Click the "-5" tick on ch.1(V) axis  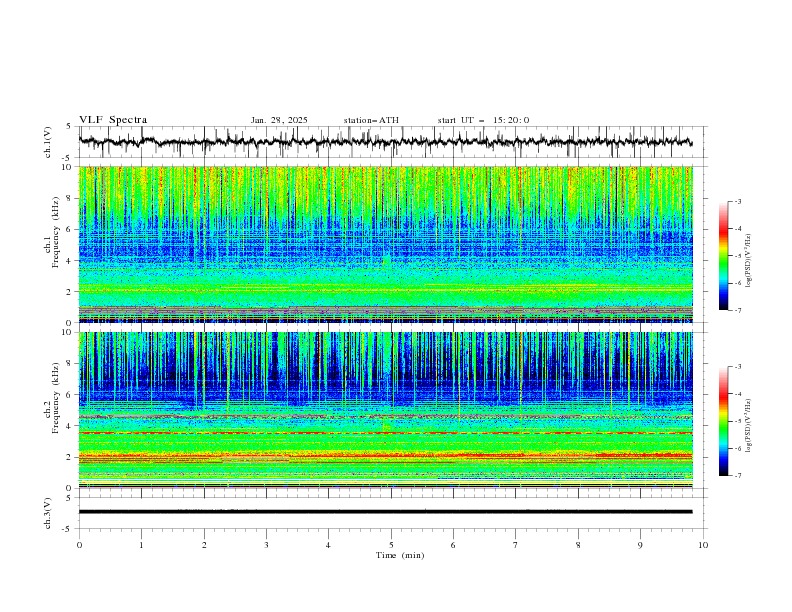tap(68, 158)
